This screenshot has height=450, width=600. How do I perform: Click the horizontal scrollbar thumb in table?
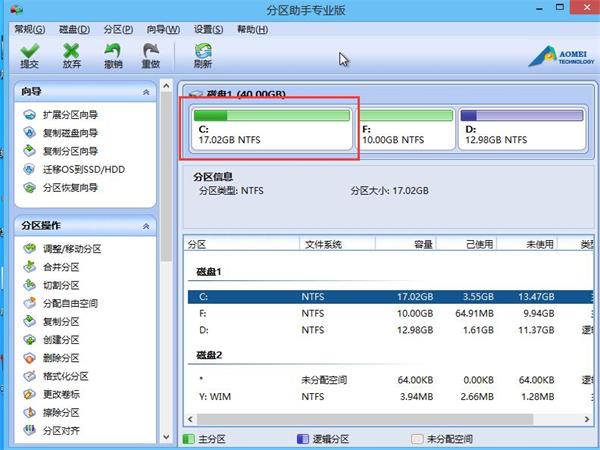coord(365,419)
